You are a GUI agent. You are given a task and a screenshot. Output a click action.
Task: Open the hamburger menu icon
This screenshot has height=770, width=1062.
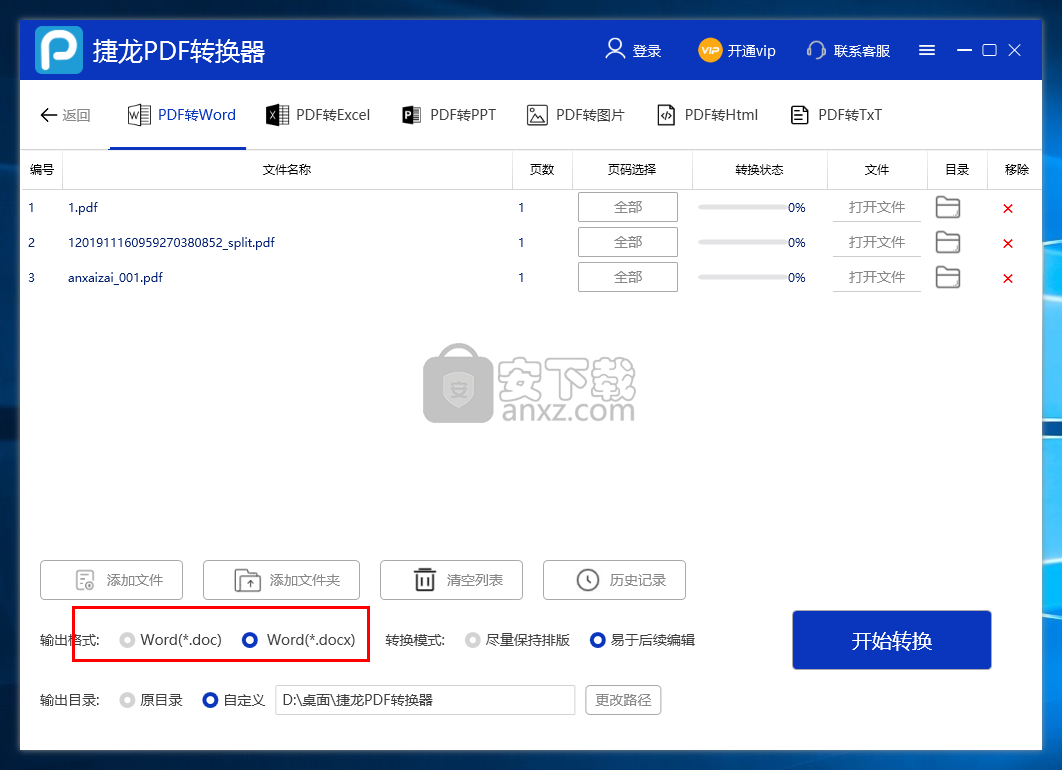927,50
